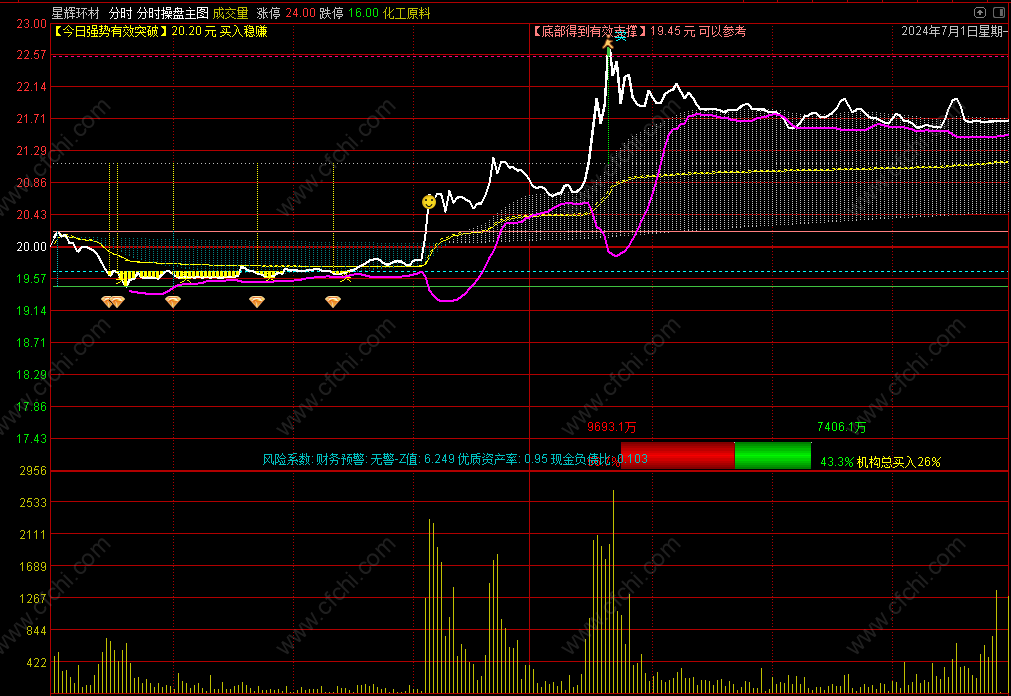Viewport: 1011px width, 696px height.
Task: Click the 分时 label in the header
Action: point(120,13)
